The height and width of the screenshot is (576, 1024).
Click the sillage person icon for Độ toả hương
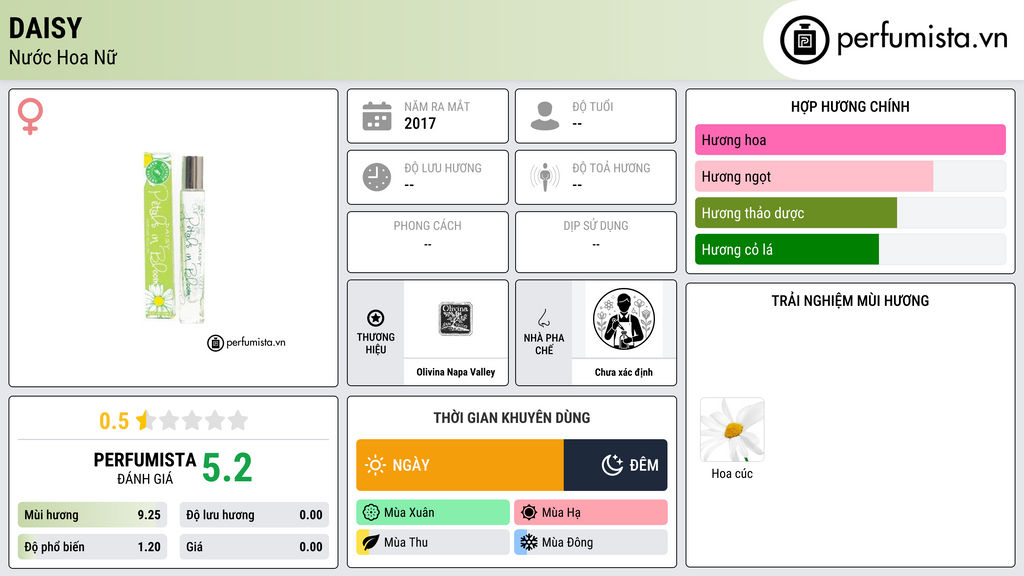tap(545, 177)
